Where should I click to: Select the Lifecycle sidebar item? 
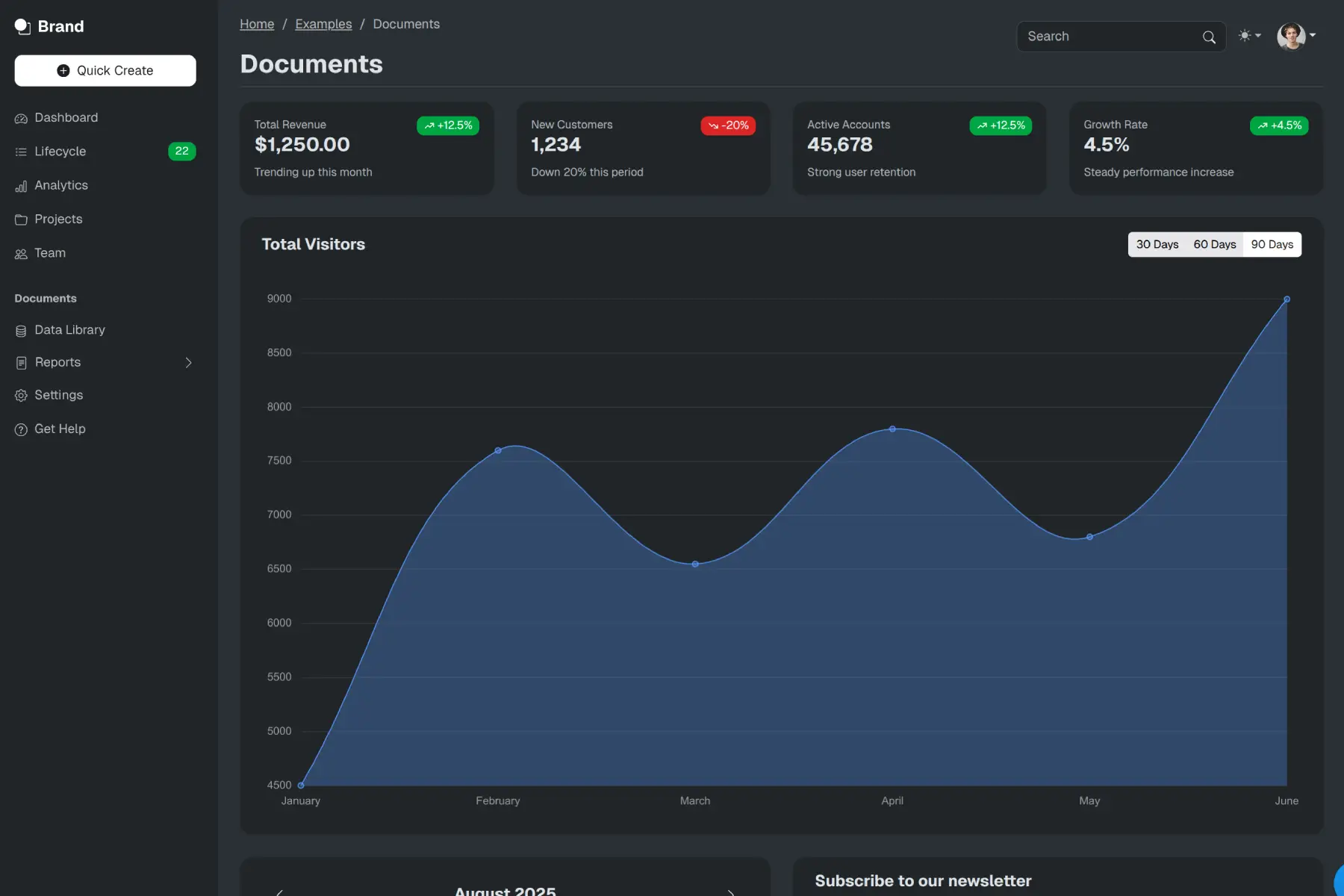tap(60, 151)
